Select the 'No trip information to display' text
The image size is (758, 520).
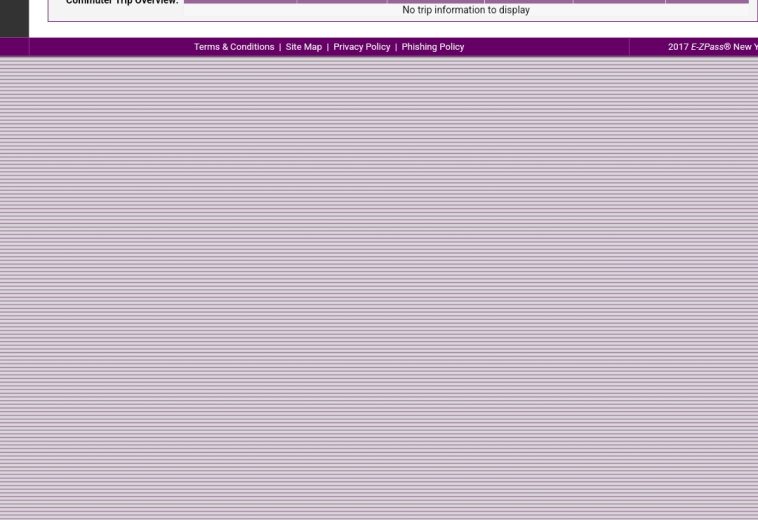(x=466, y=10)
